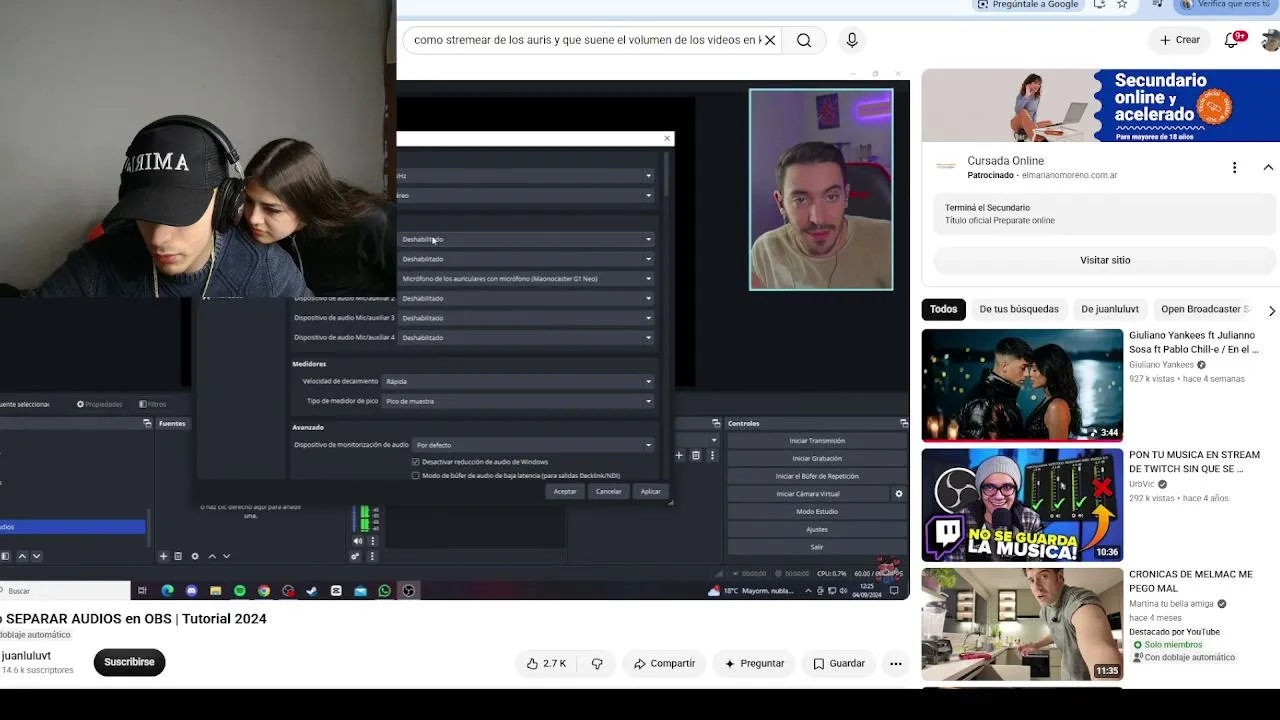Click Aplicar in the settings dialog

click(651, 492)
